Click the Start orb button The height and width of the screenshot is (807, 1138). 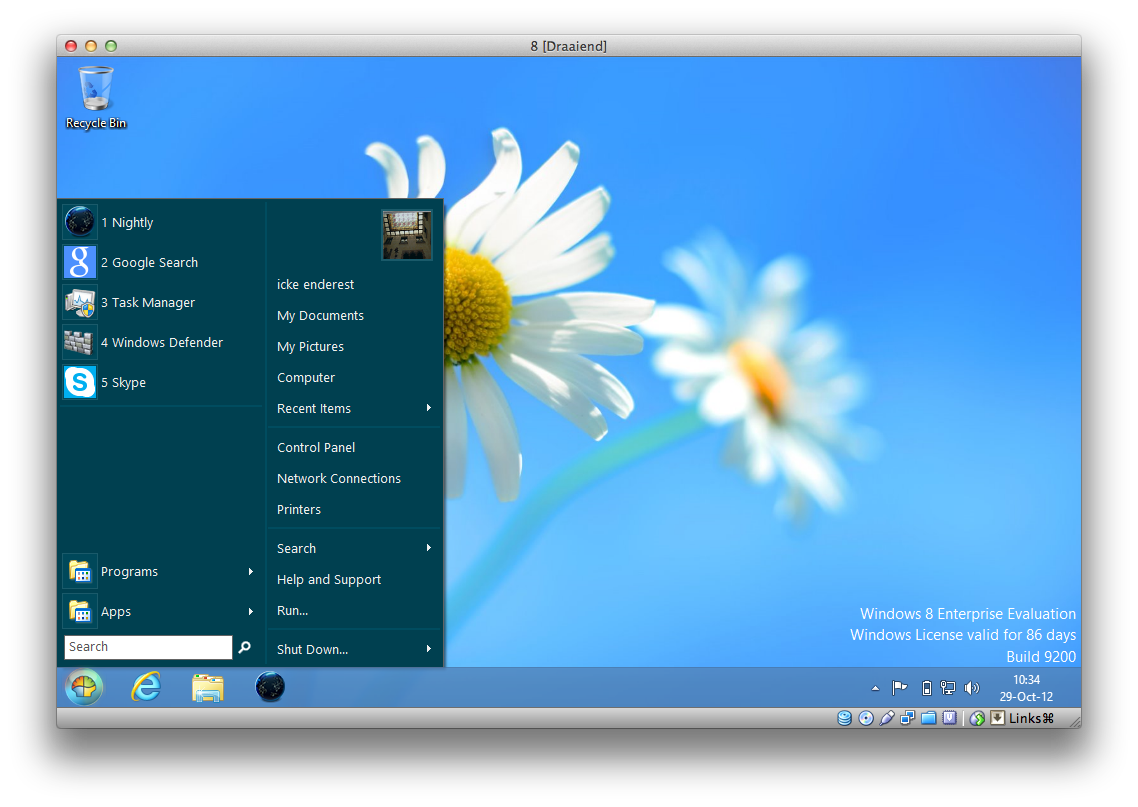[84, 688]
